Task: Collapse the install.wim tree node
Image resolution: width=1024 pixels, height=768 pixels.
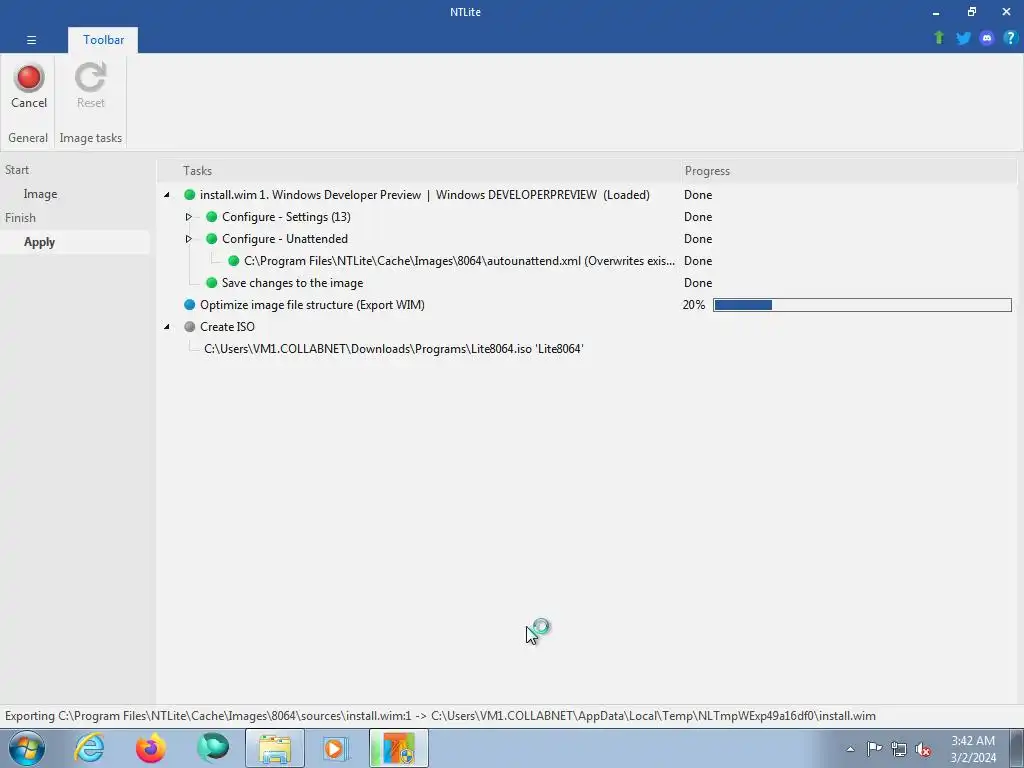Action: (x=167, y=195)
